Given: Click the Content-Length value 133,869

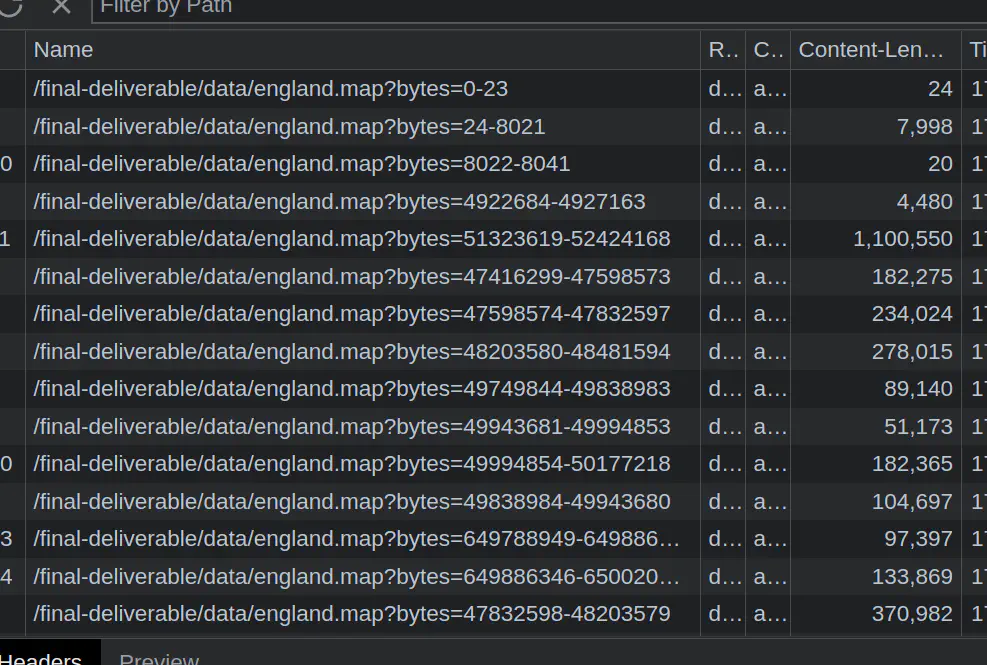Looking at the screenshot, I should tap(912, 577).
